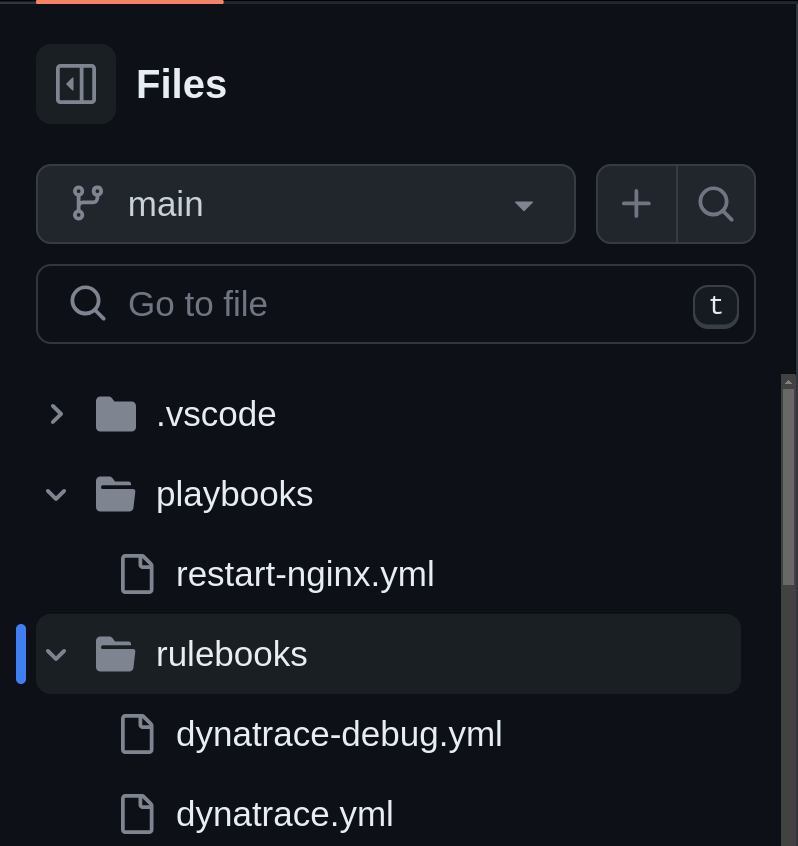Open dynatrace.yml file

tap(284, 814)
